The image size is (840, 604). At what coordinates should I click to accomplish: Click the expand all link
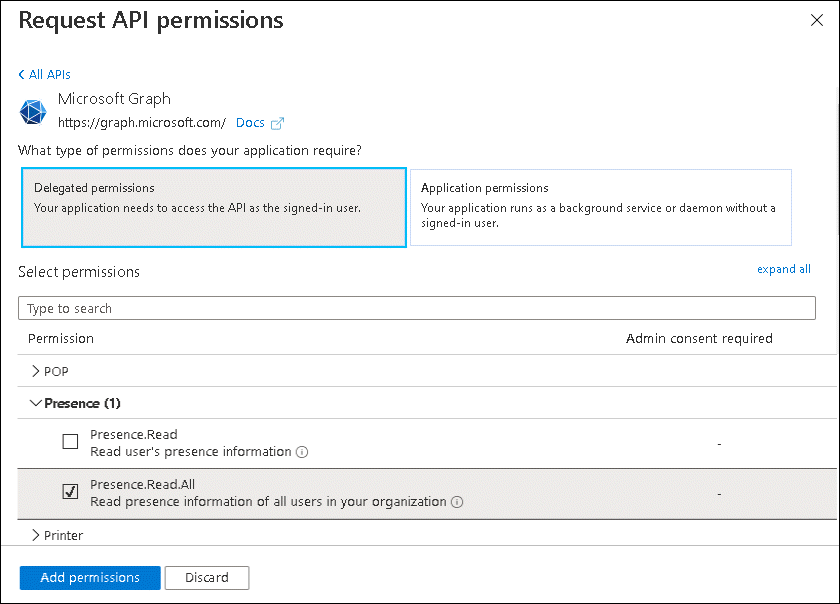pyautogui.click(x=783, y=269)
